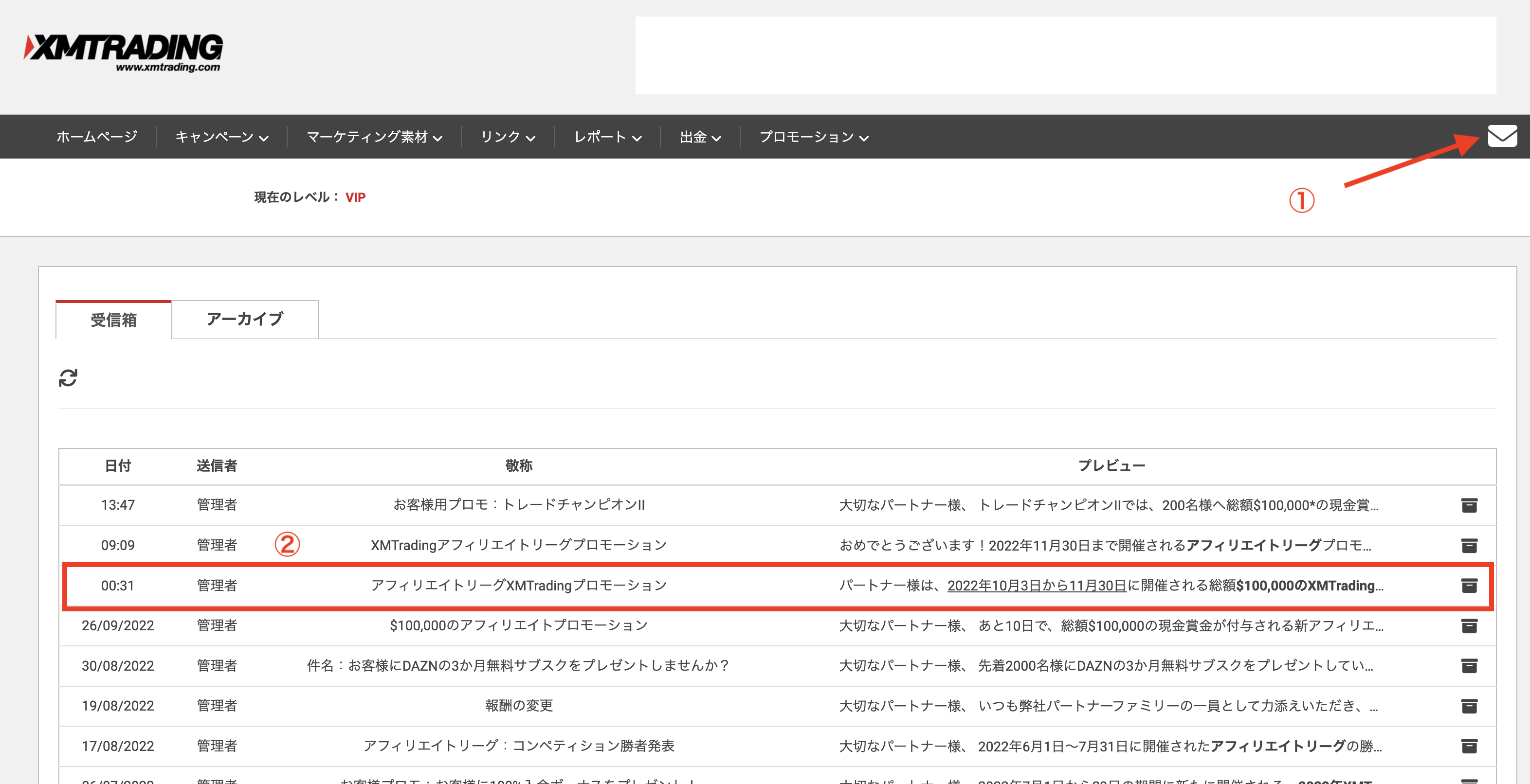
Task: Click the blank banner area at top
Action: click(1066, 55)
